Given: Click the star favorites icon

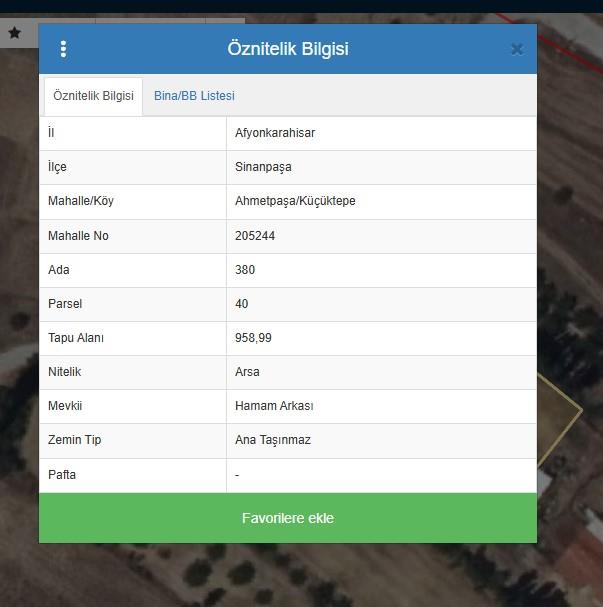Looking at the screenshot, I should (14, 33).
